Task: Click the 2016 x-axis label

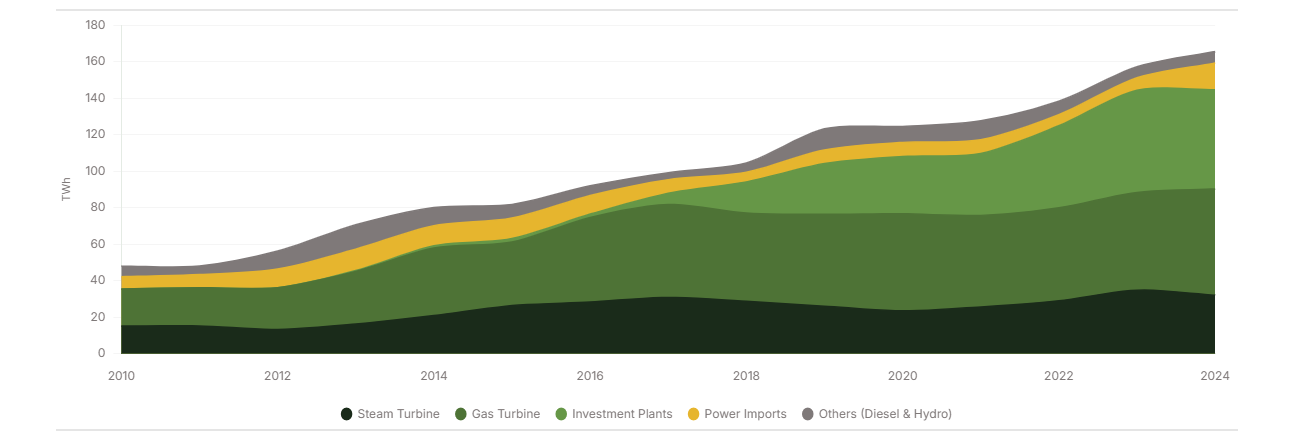Action: click(590, 376)
